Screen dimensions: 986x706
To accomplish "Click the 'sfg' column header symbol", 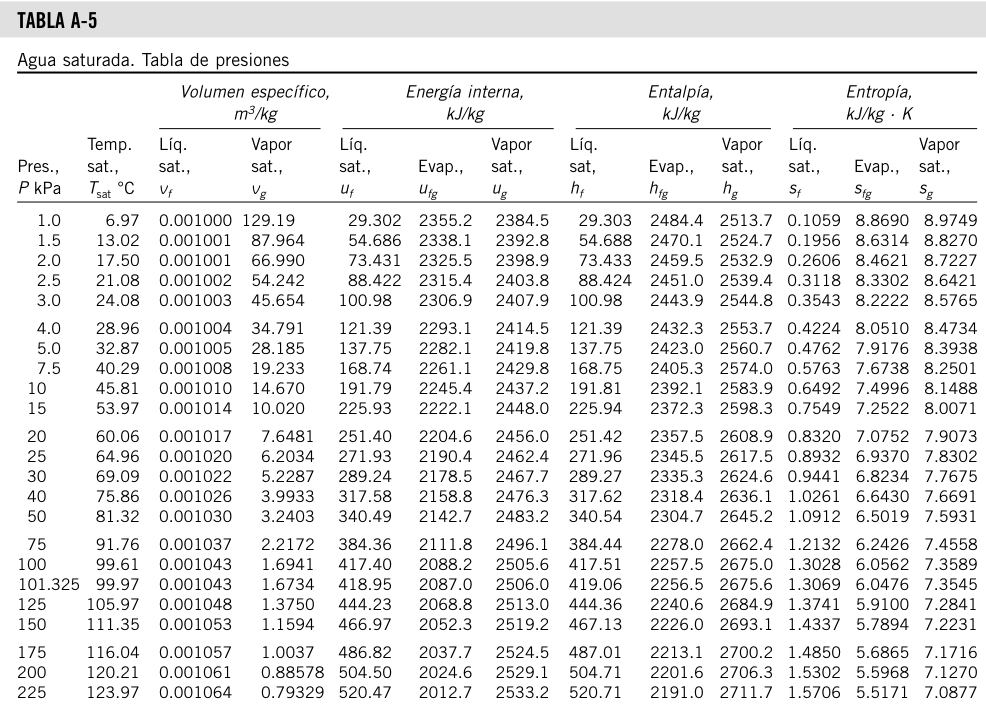I will 863,189.
